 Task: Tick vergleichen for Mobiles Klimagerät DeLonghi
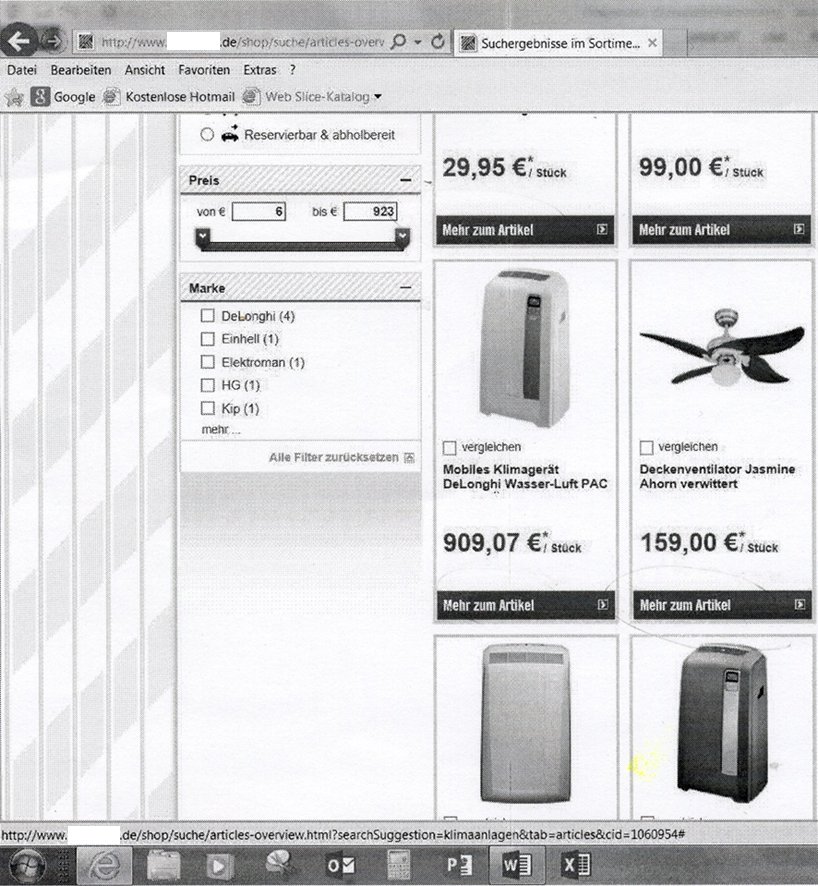point(450,448)
